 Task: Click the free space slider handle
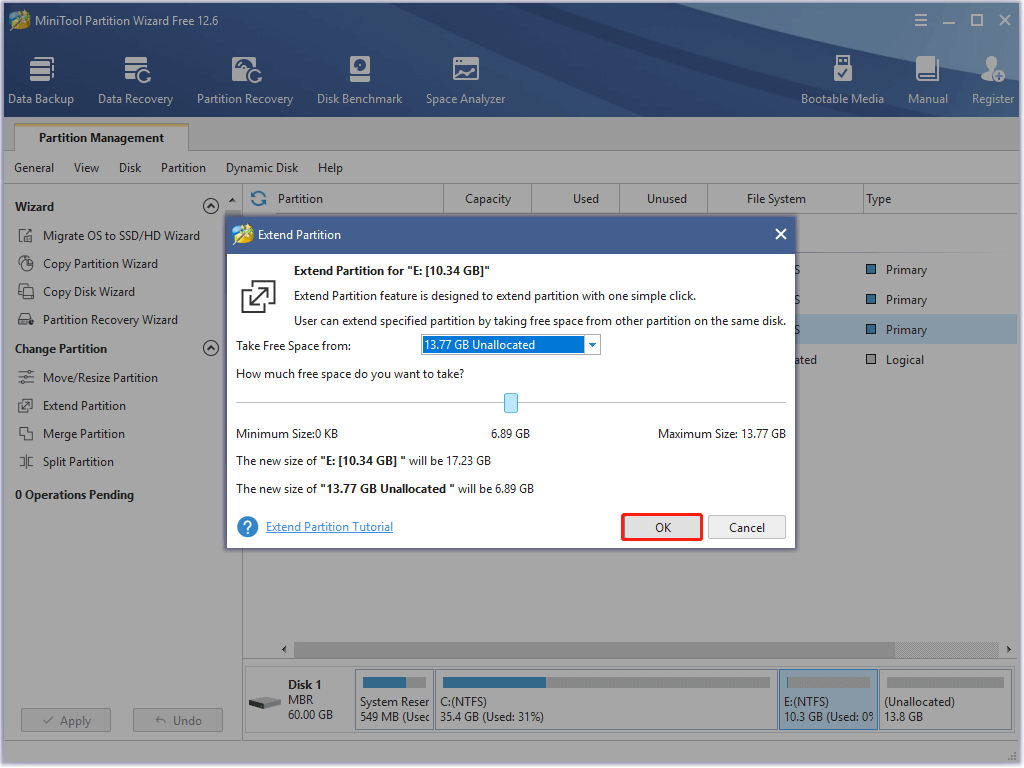(x=511, y=403)
